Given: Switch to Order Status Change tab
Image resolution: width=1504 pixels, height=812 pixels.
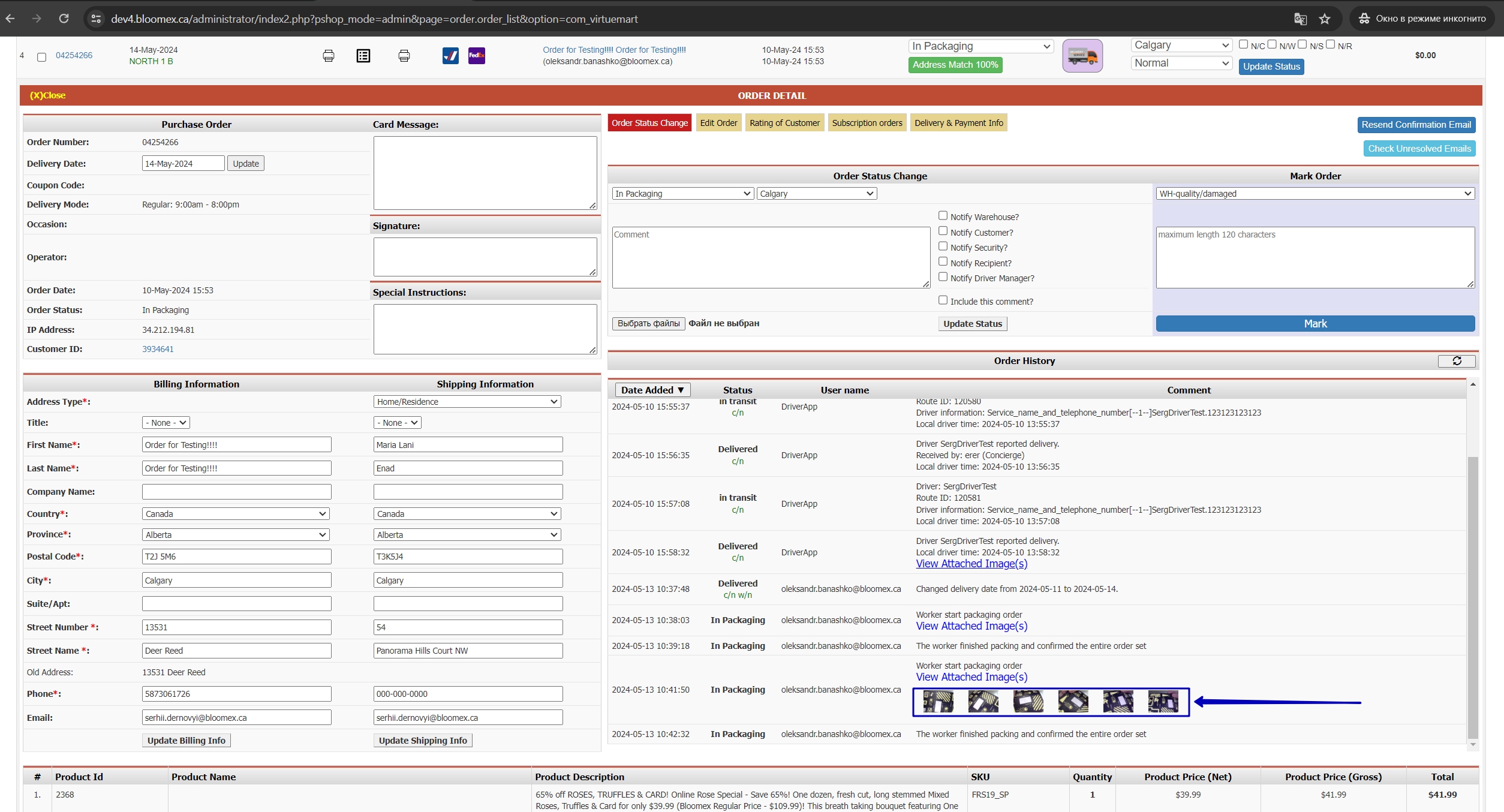Looking at the screenshot, I should (x=649, y=123).
